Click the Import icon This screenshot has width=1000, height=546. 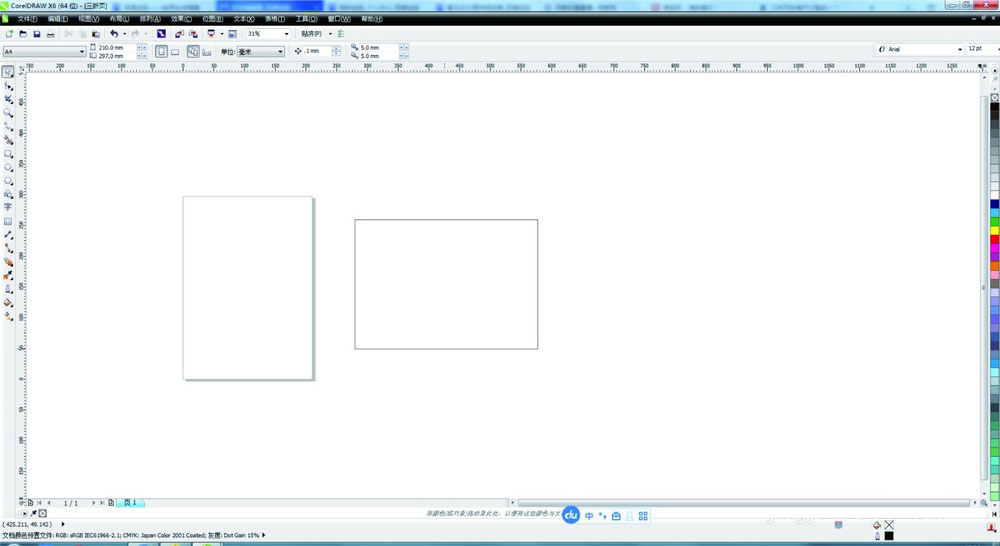(x=179, y=34)
